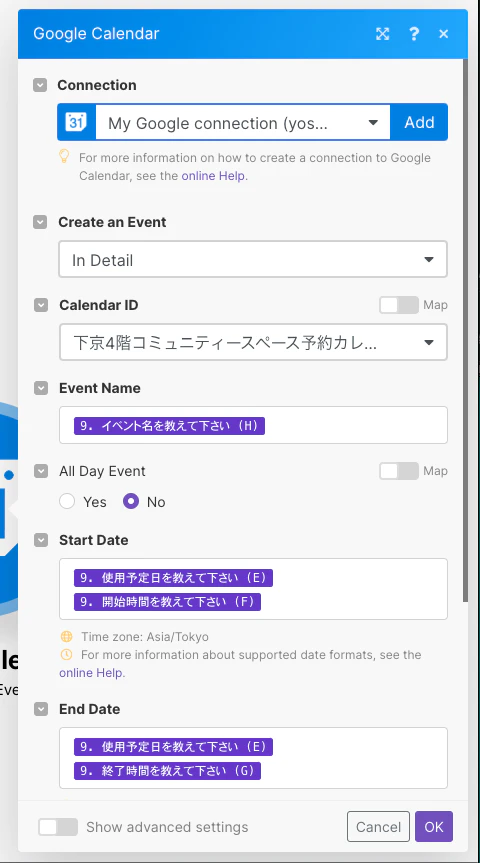Viewport: 480px width, 863px height.
Task: Click the panel's vertical scrollbar
Action: [x=466, y=330]
